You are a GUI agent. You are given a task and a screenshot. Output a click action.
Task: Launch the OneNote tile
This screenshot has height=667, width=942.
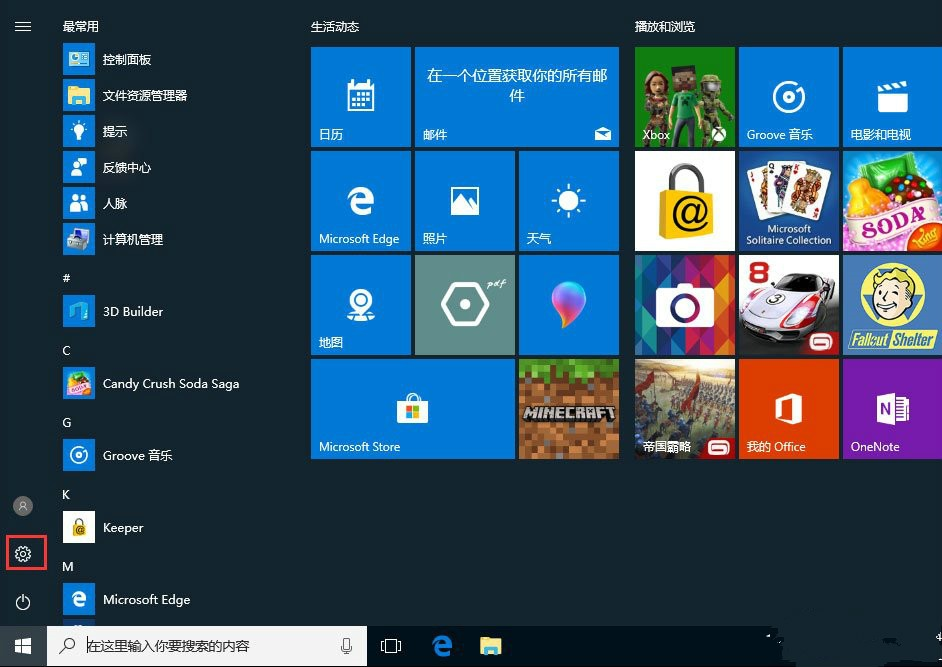pos(891,408)
